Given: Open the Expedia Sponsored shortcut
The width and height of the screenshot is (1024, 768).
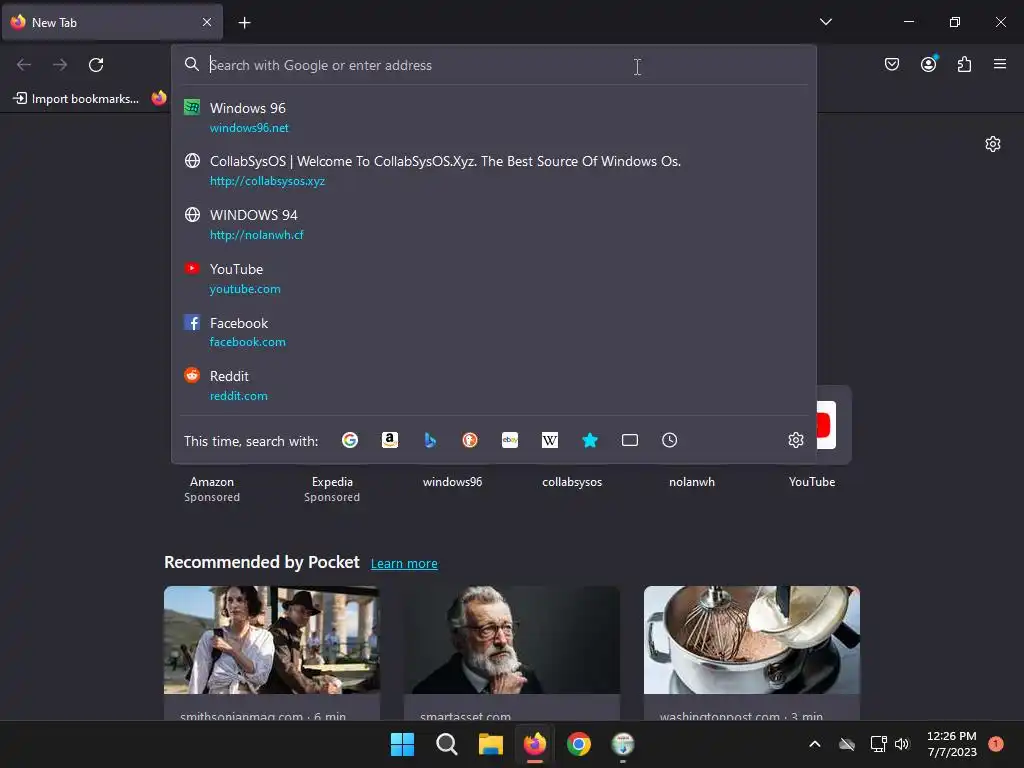Looking at the screenshot, I should [332, 488].
